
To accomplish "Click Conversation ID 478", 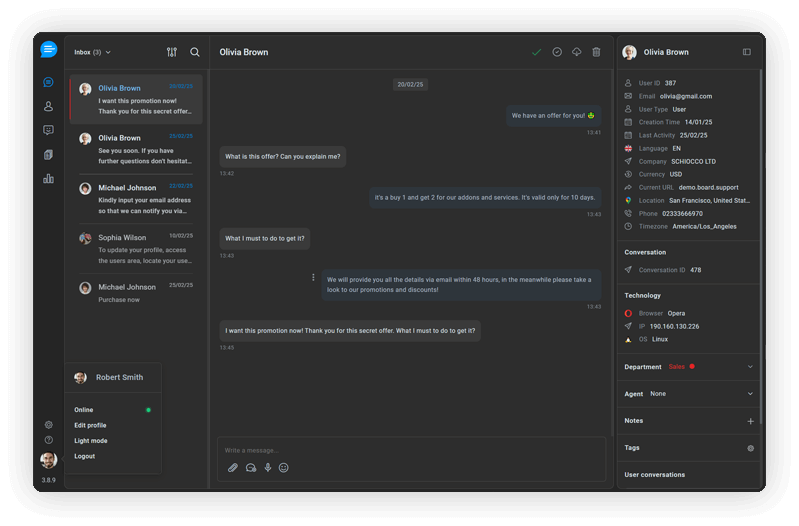I will 696,270.
